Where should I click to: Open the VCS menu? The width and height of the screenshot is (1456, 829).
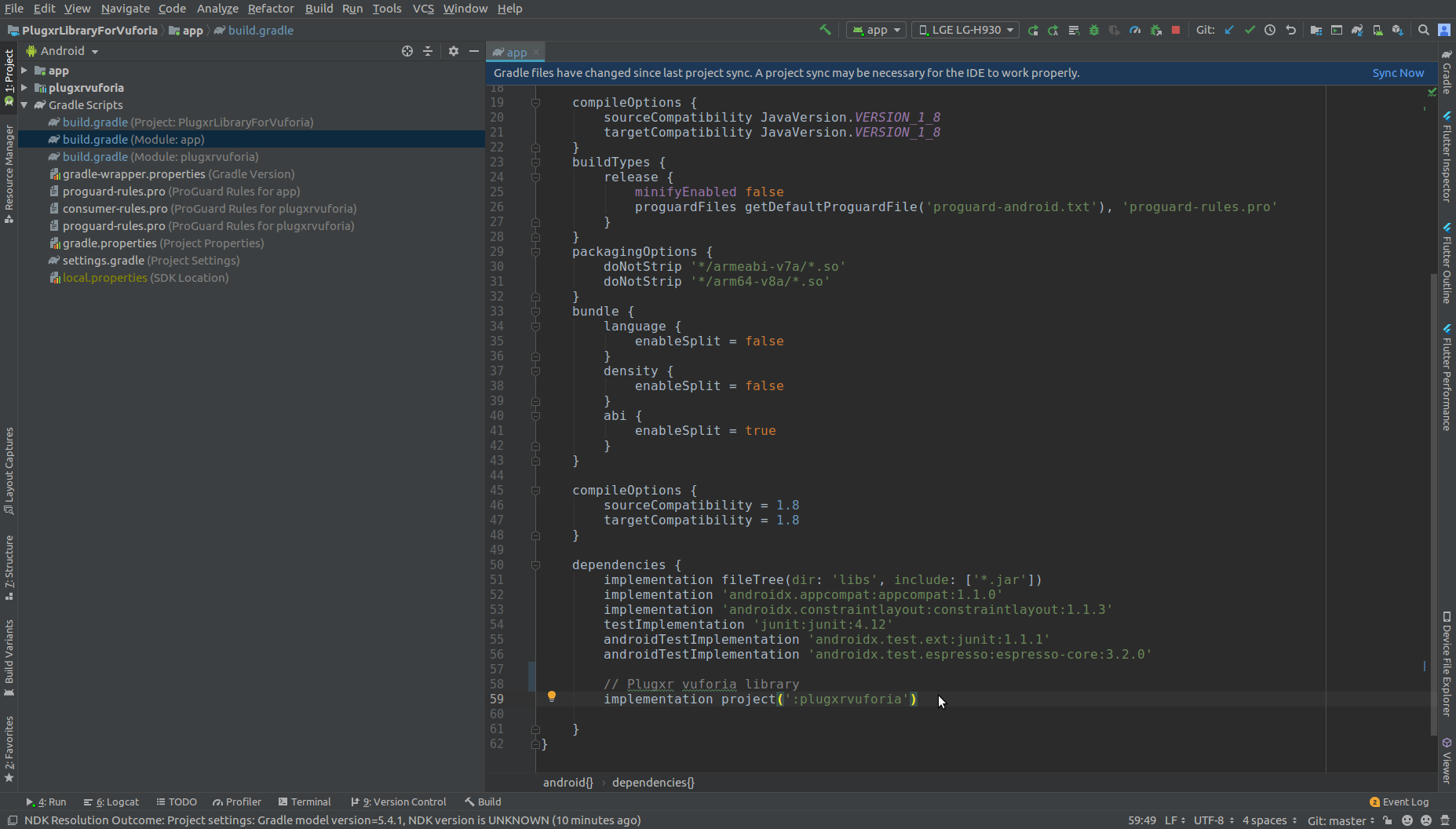click(423, 9)
